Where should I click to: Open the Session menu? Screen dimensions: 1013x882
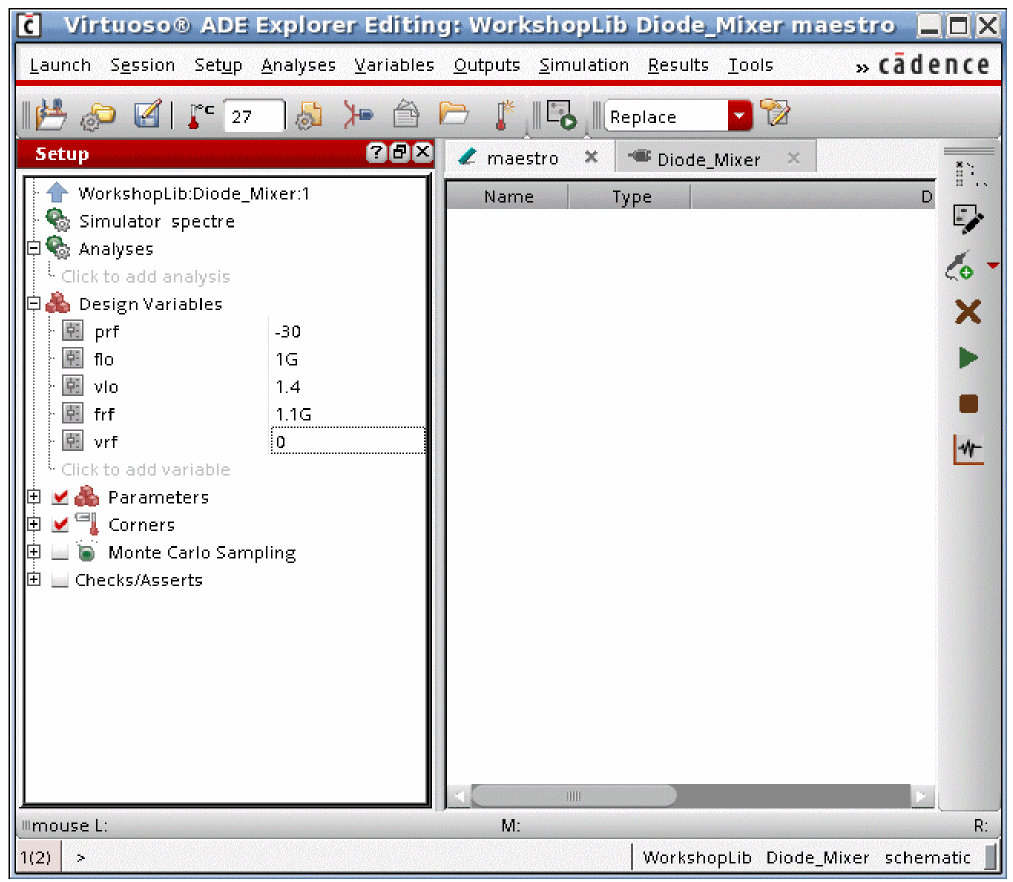142,65
